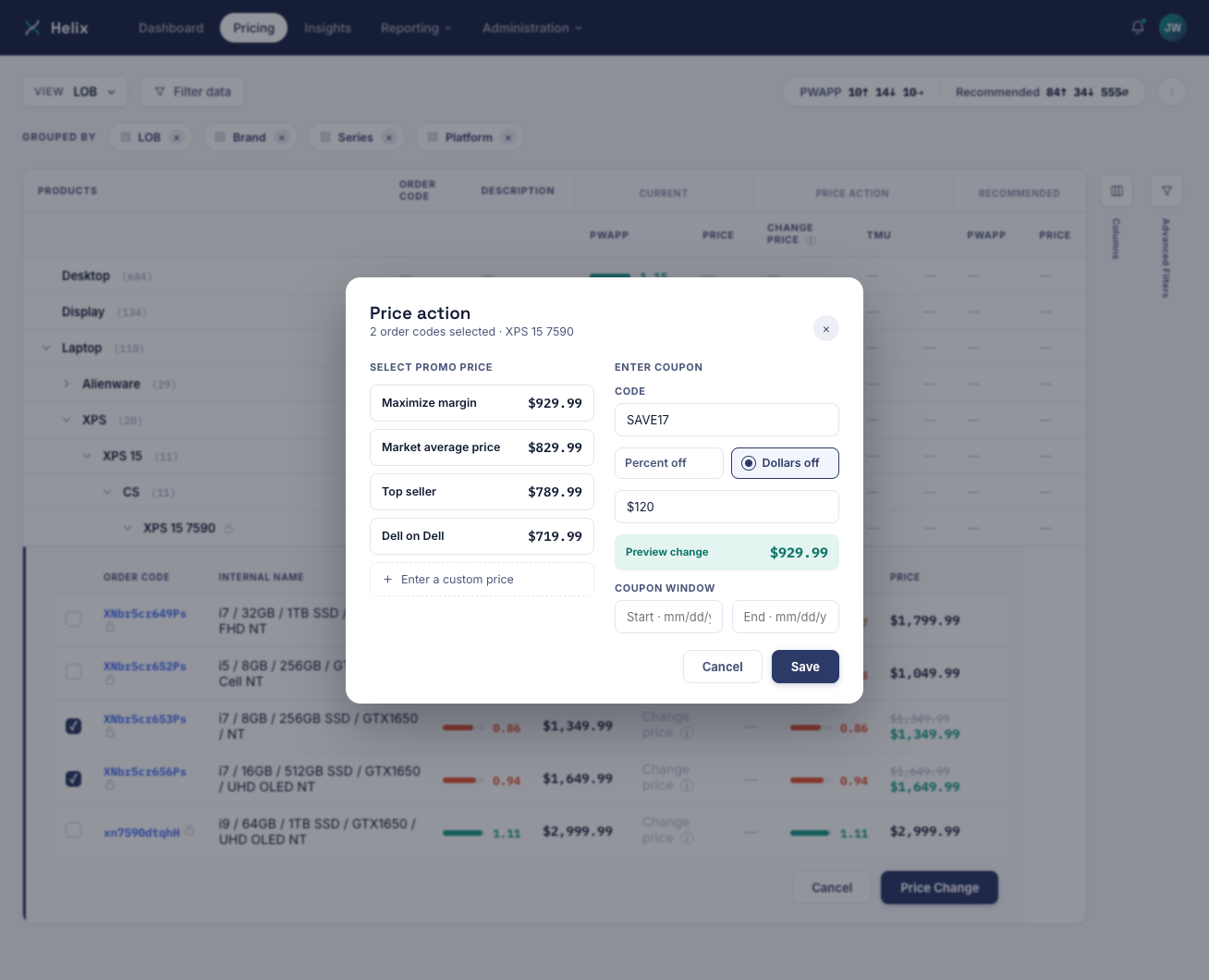Uncheck the XNbr5cr653Ps row checkbox
1209x980 pixels.
[74, 726]
